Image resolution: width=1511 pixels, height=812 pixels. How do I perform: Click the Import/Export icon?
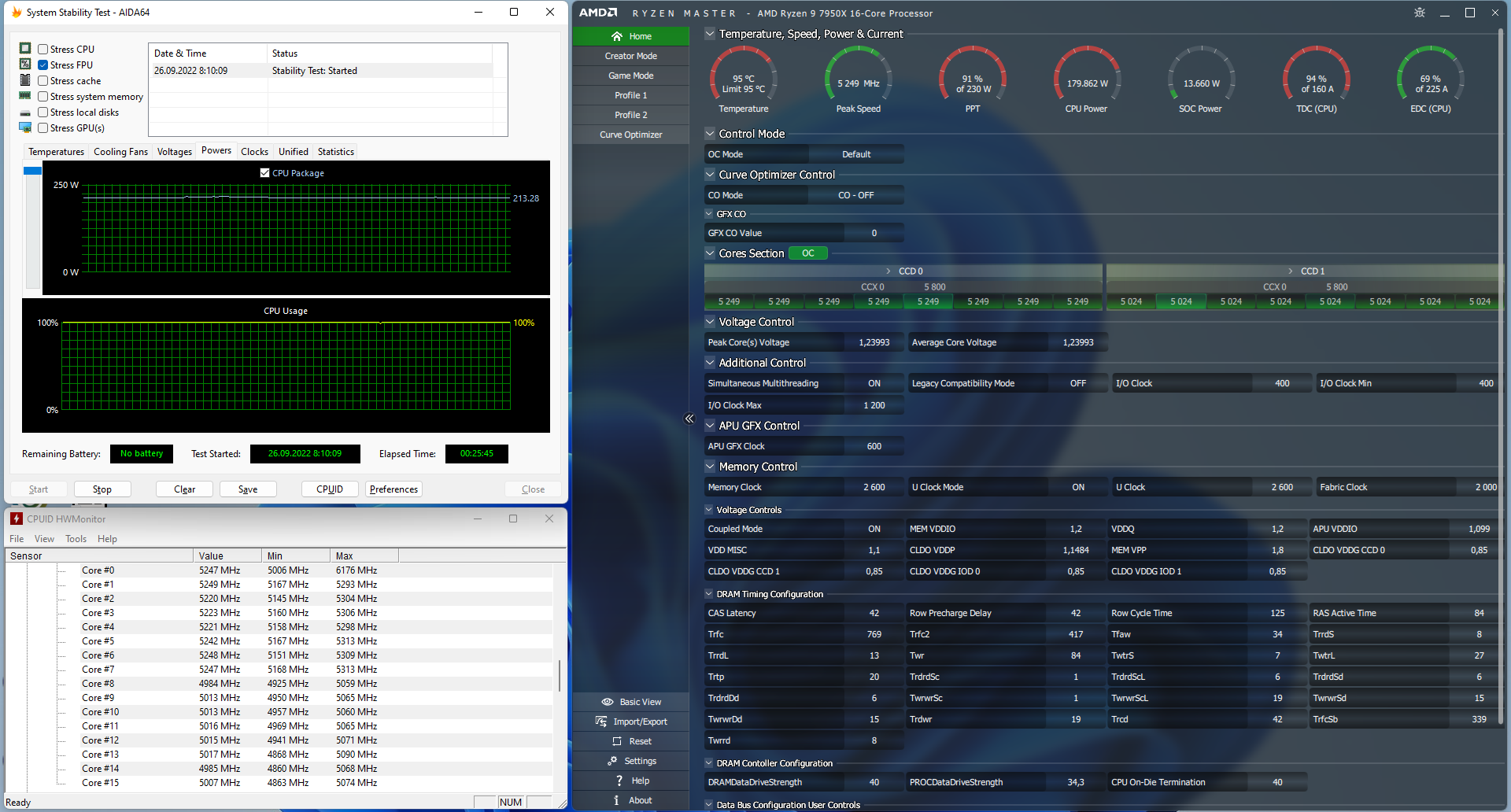(601, 722)
